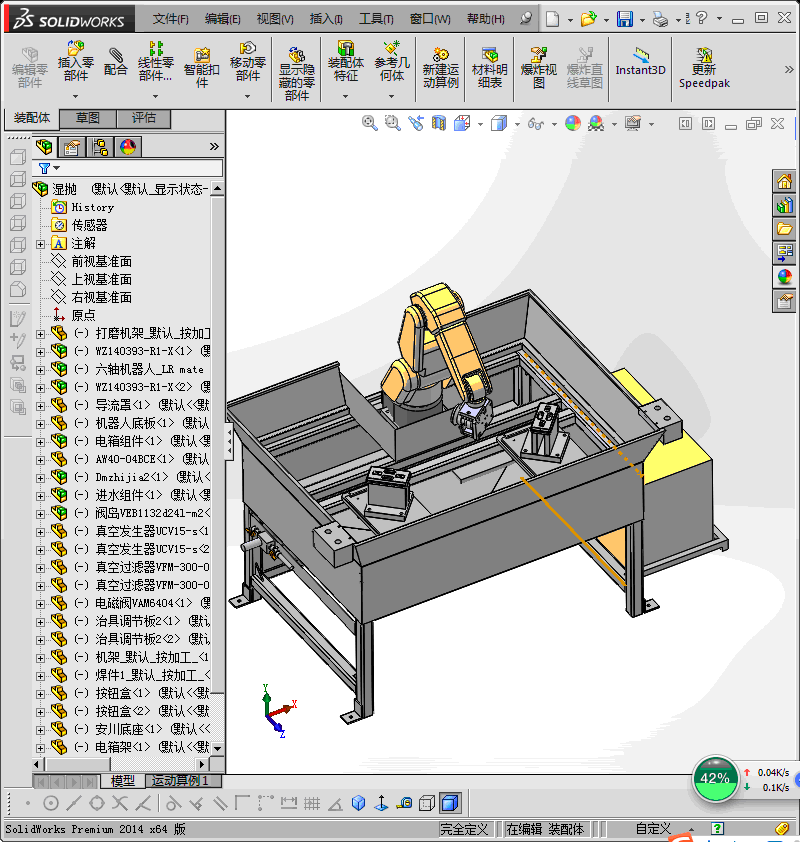The image size is (800, 842).
Task: Open SolidWorks Resources home pane
Action: (x=784, y=182)
